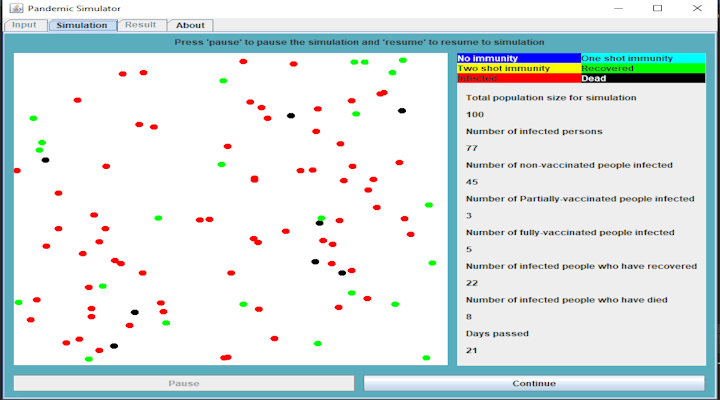The height and width of the screenshot is (400, 720).
Task: Select the Simulation tab
Action: pyautogui.click(x=82, y=25)
